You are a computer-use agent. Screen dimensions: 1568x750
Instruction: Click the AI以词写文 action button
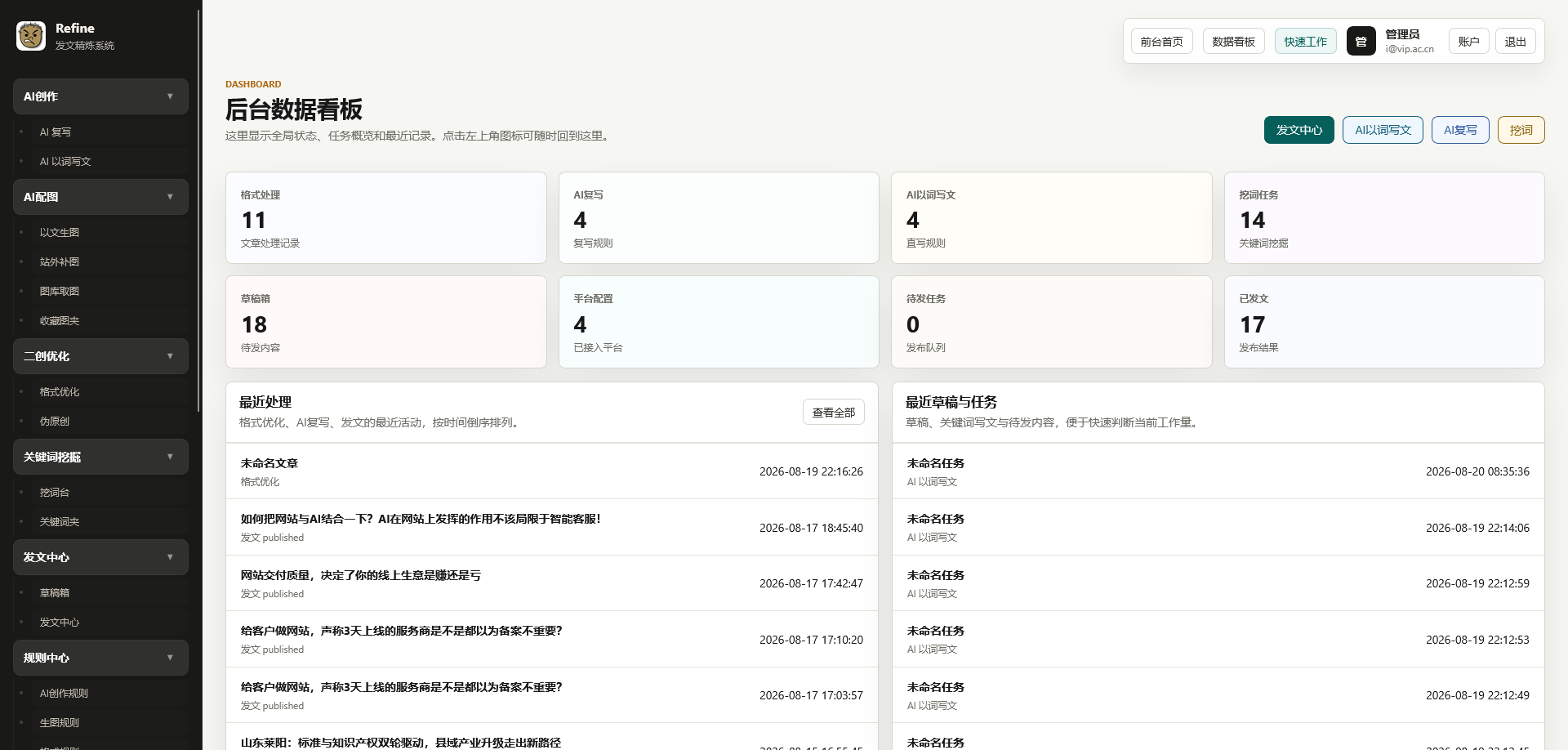point(1383,130)
